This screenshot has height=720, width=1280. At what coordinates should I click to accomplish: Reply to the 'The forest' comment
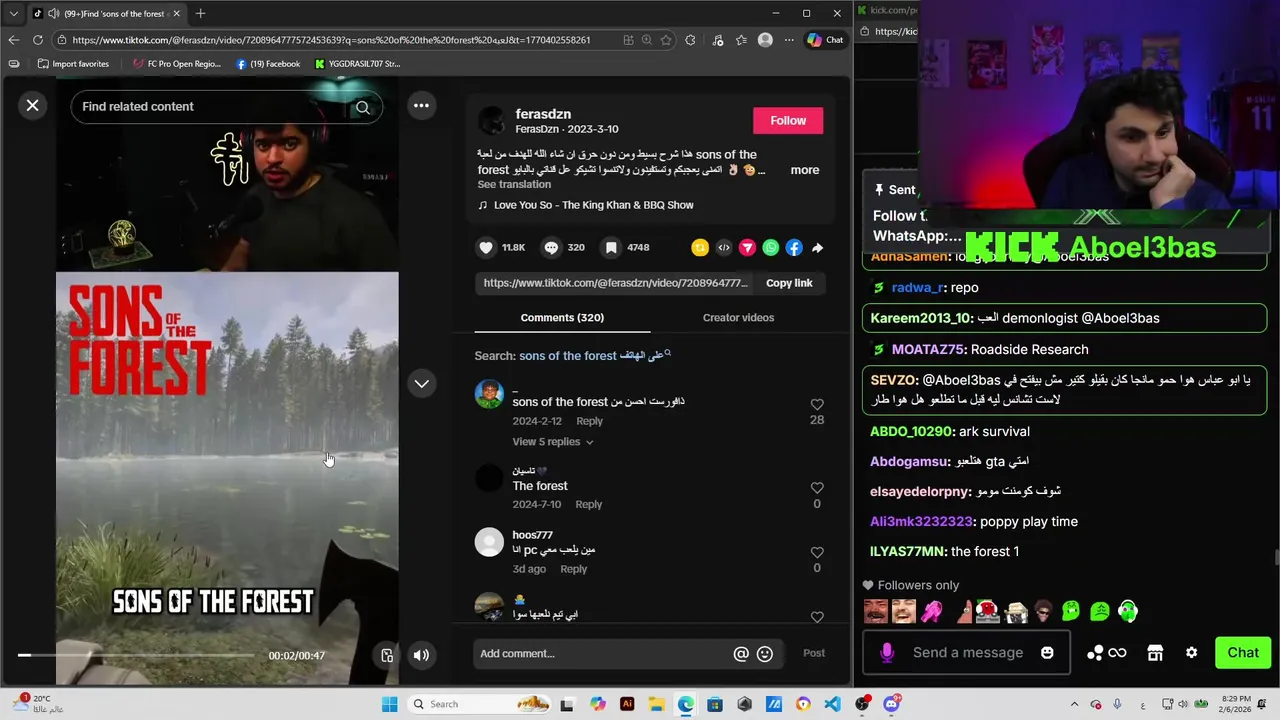coord(589,505)
